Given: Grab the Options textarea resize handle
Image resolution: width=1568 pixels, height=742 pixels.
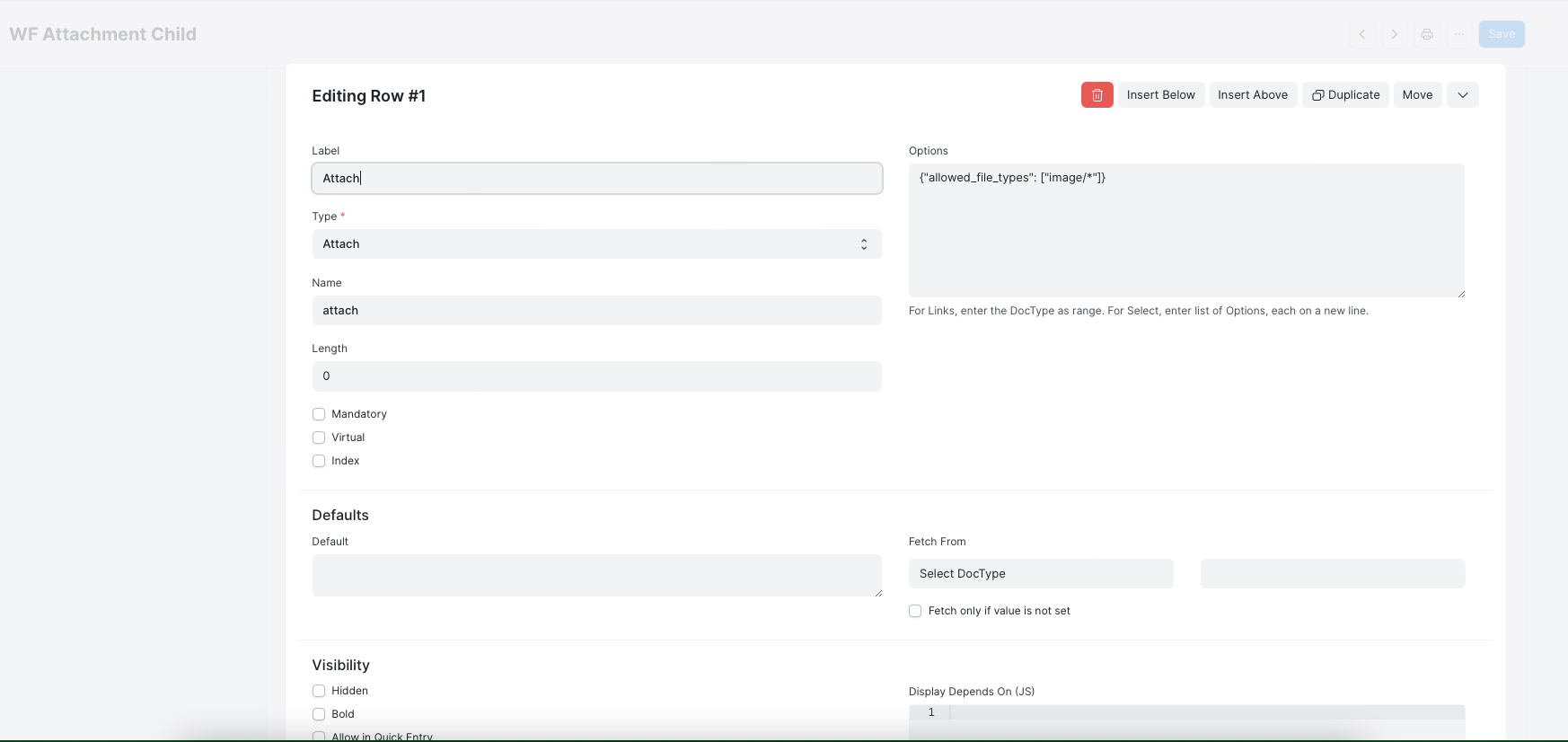Looking at the screenshot, I should pos(1461,294).
